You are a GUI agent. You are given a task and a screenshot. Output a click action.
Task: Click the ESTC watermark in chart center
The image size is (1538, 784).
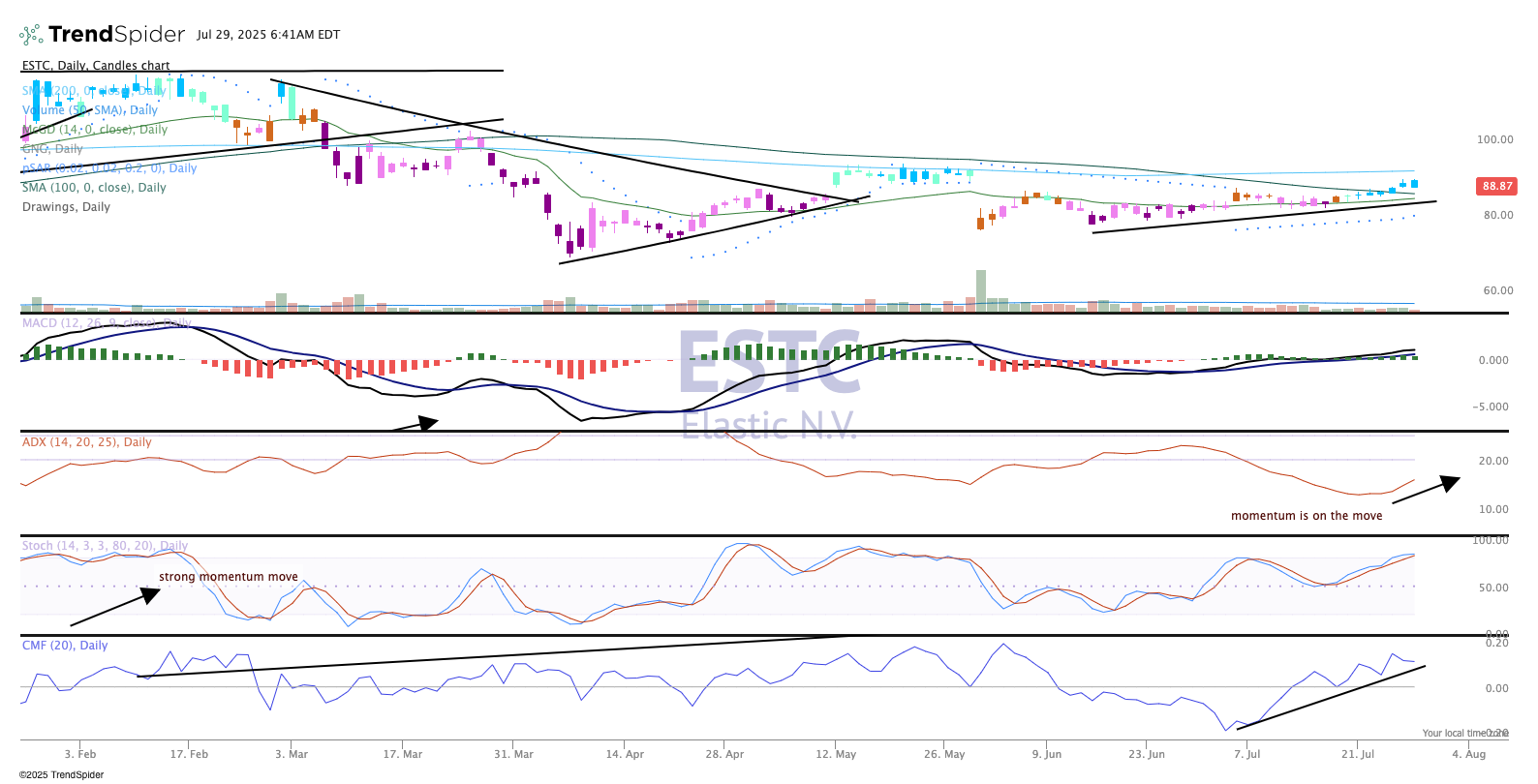(768, 363)
